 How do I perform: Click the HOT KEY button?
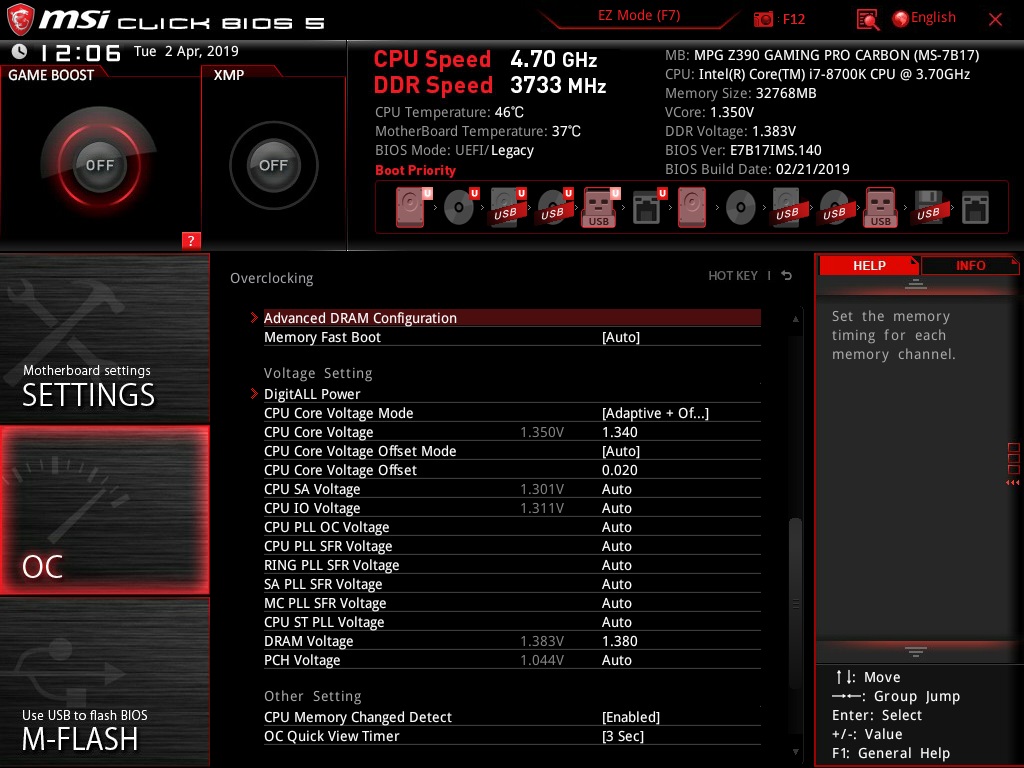(733, 276)
